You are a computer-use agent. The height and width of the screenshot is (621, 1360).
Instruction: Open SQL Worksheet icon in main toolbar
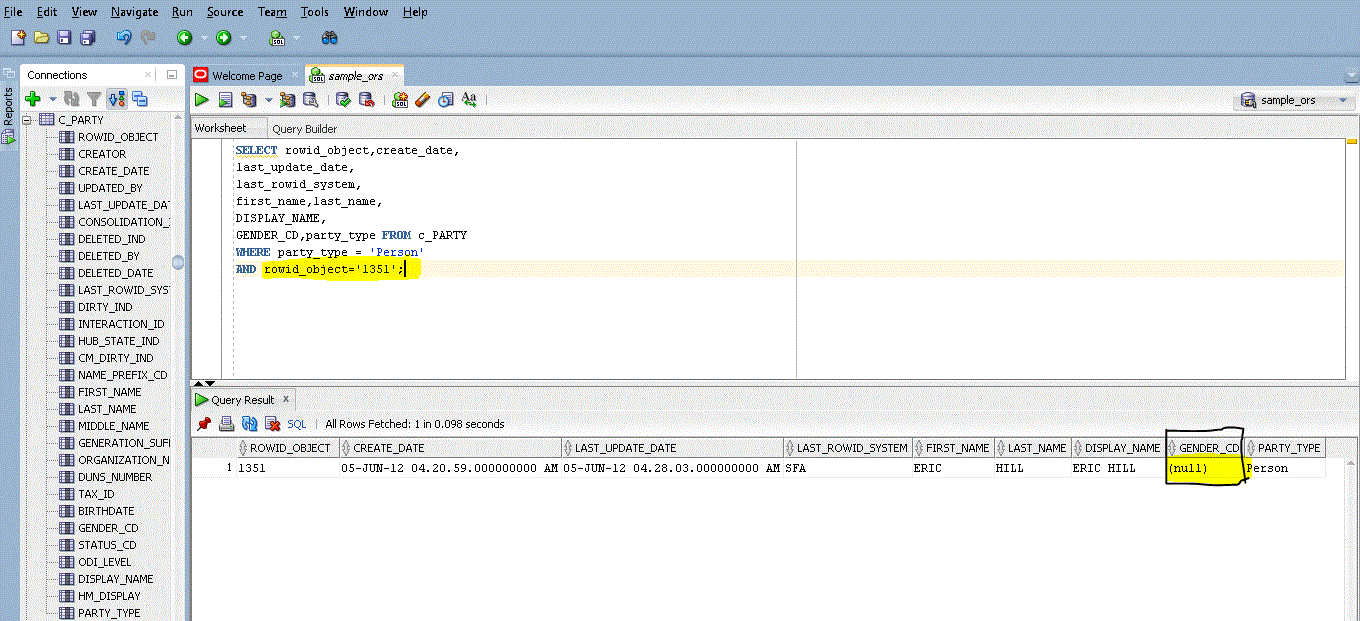[277, 38]
